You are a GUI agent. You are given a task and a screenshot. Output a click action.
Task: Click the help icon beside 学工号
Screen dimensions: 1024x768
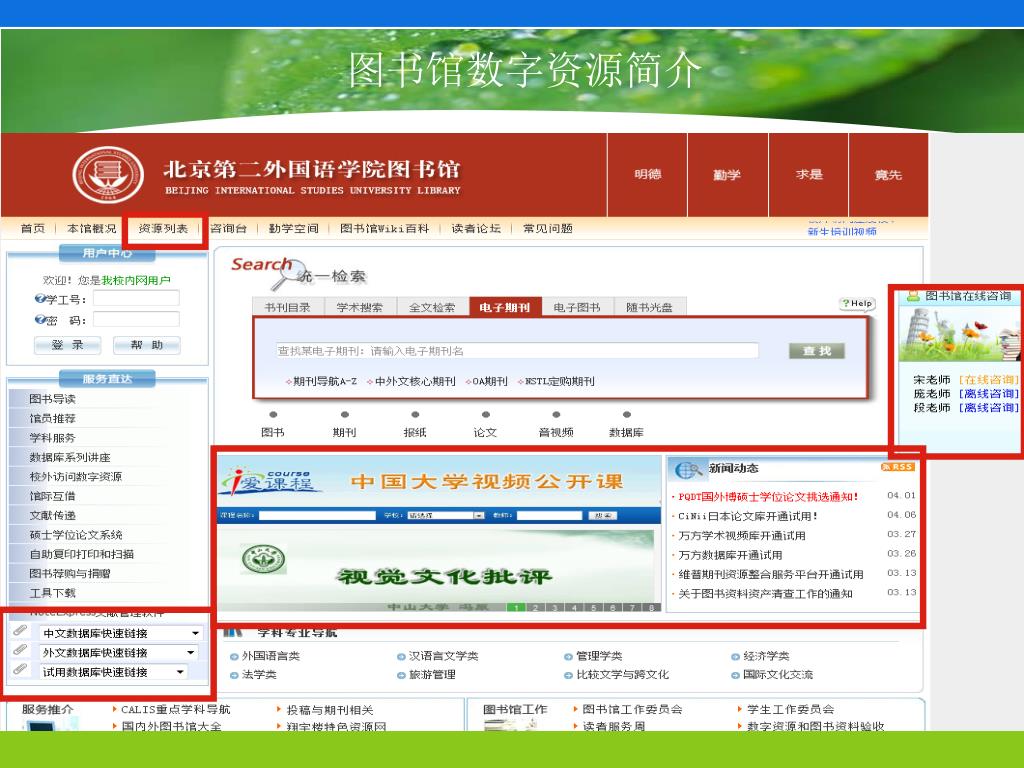40,298
